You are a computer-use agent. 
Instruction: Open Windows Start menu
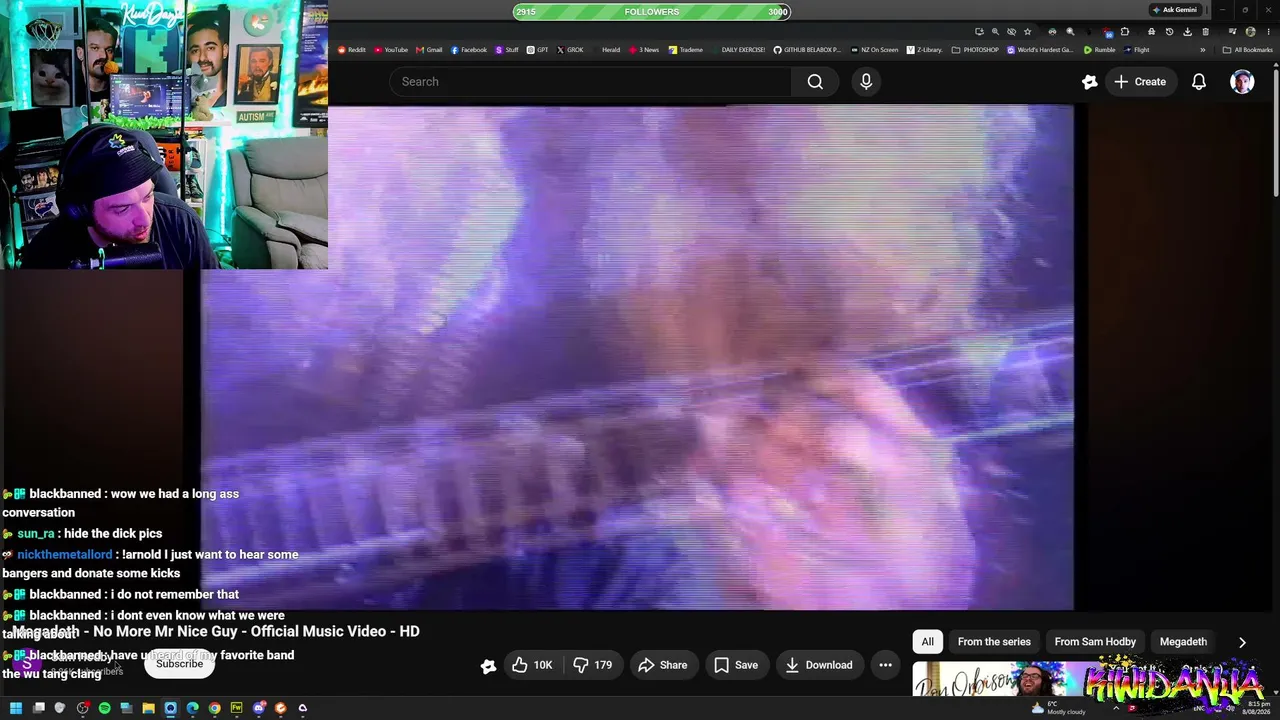click(x=16, y=709)
